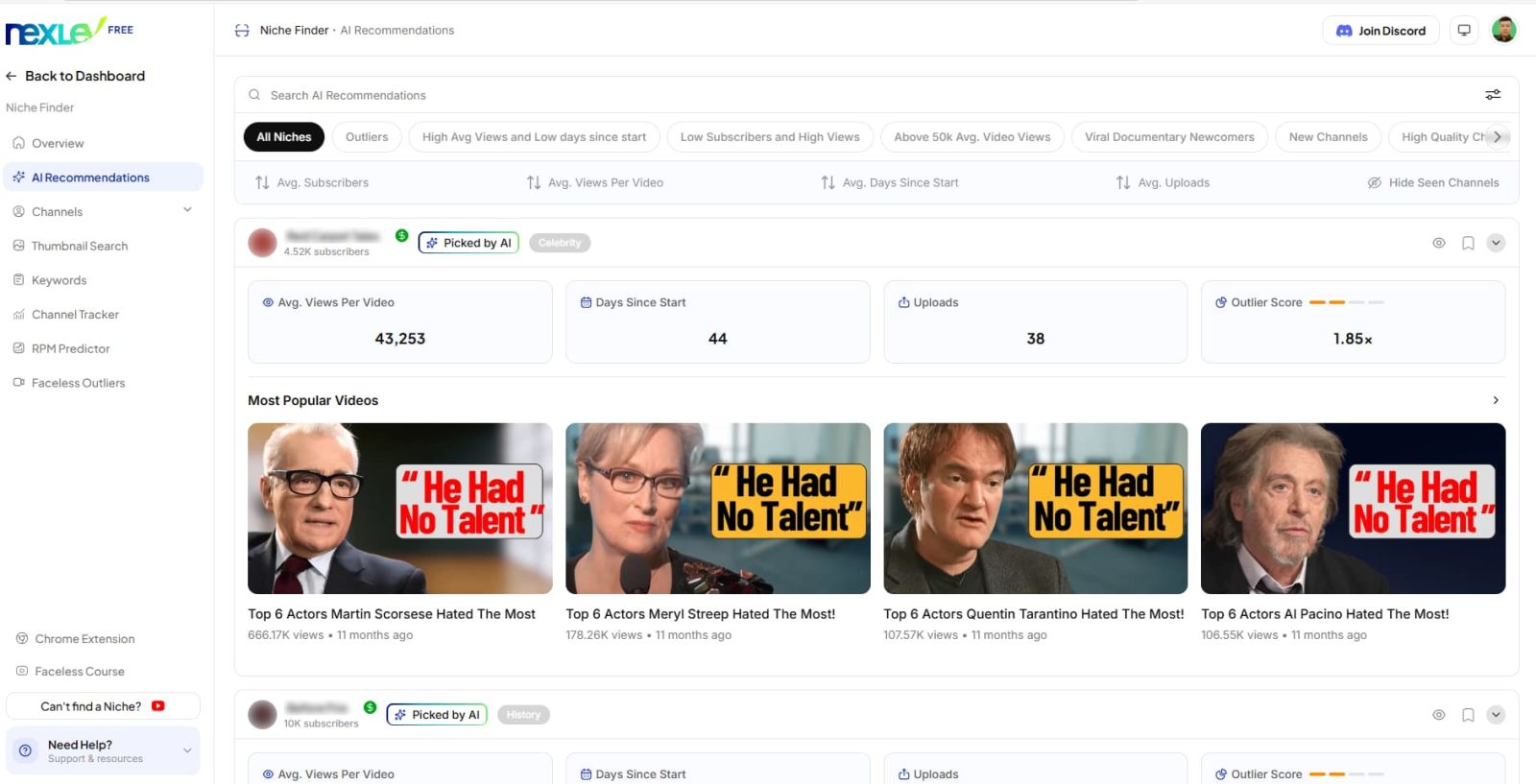Click Picked by AI badge on 10K channel
Image resolution: width=1536 pixels, height=784 pixels.
tap(437, 715)
